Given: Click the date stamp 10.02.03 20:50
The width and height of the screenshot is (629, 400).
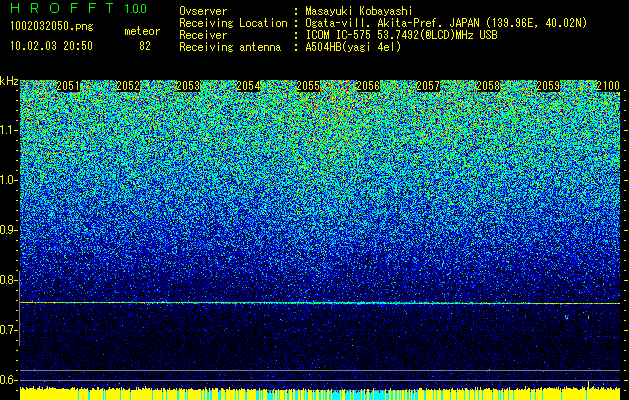Looking at the screenshot, I should [x=51, y=46].
